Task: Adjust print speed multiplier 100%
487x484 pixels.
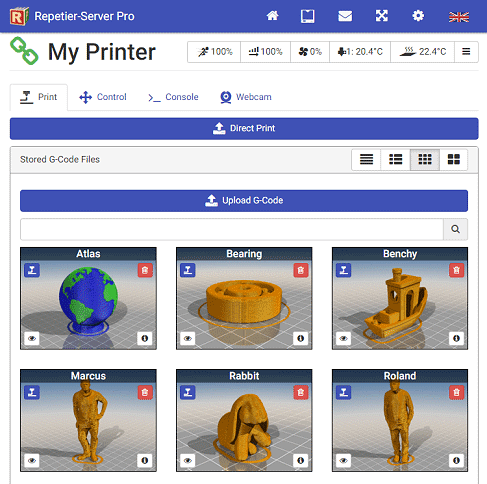Action: point(214,52)
